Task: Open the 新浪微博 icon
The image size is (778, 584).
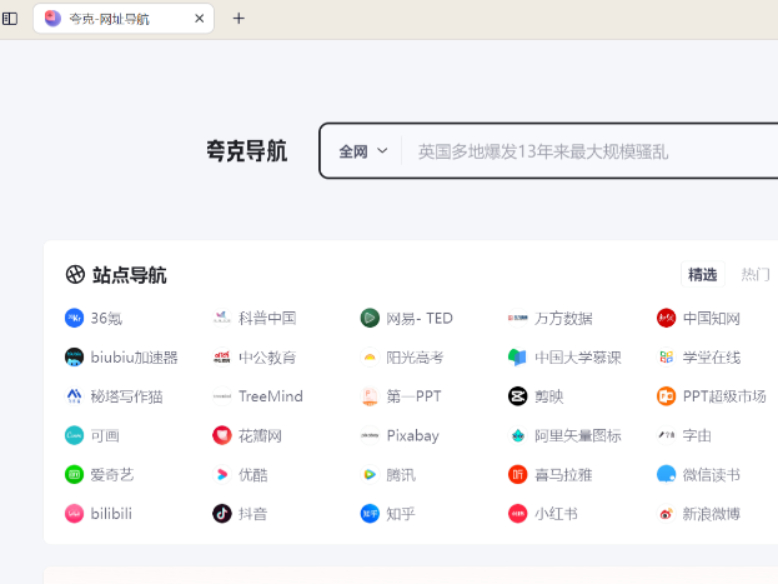Action: (666, 514)
